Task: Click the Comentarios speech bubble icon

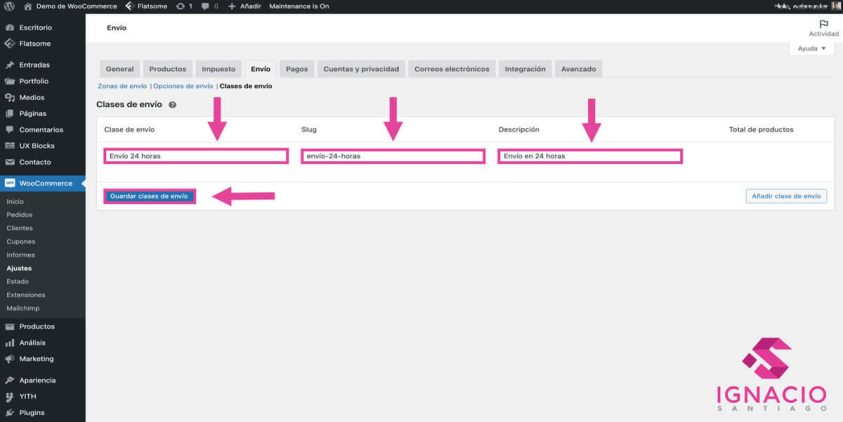Action: (x=10, y=130)
